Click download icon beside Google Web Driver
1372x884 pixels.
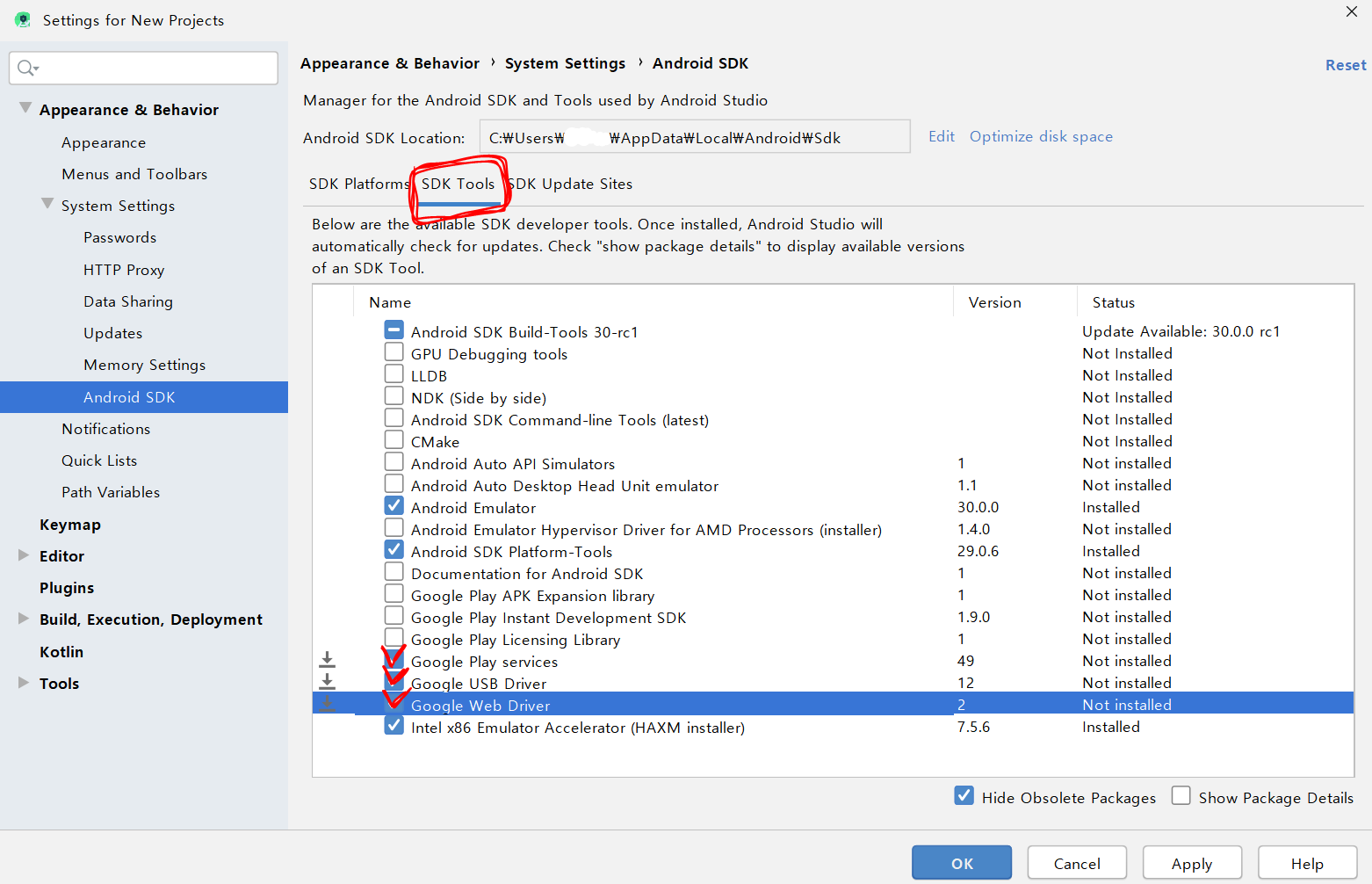pyautogui.click(x=327, y=704)
